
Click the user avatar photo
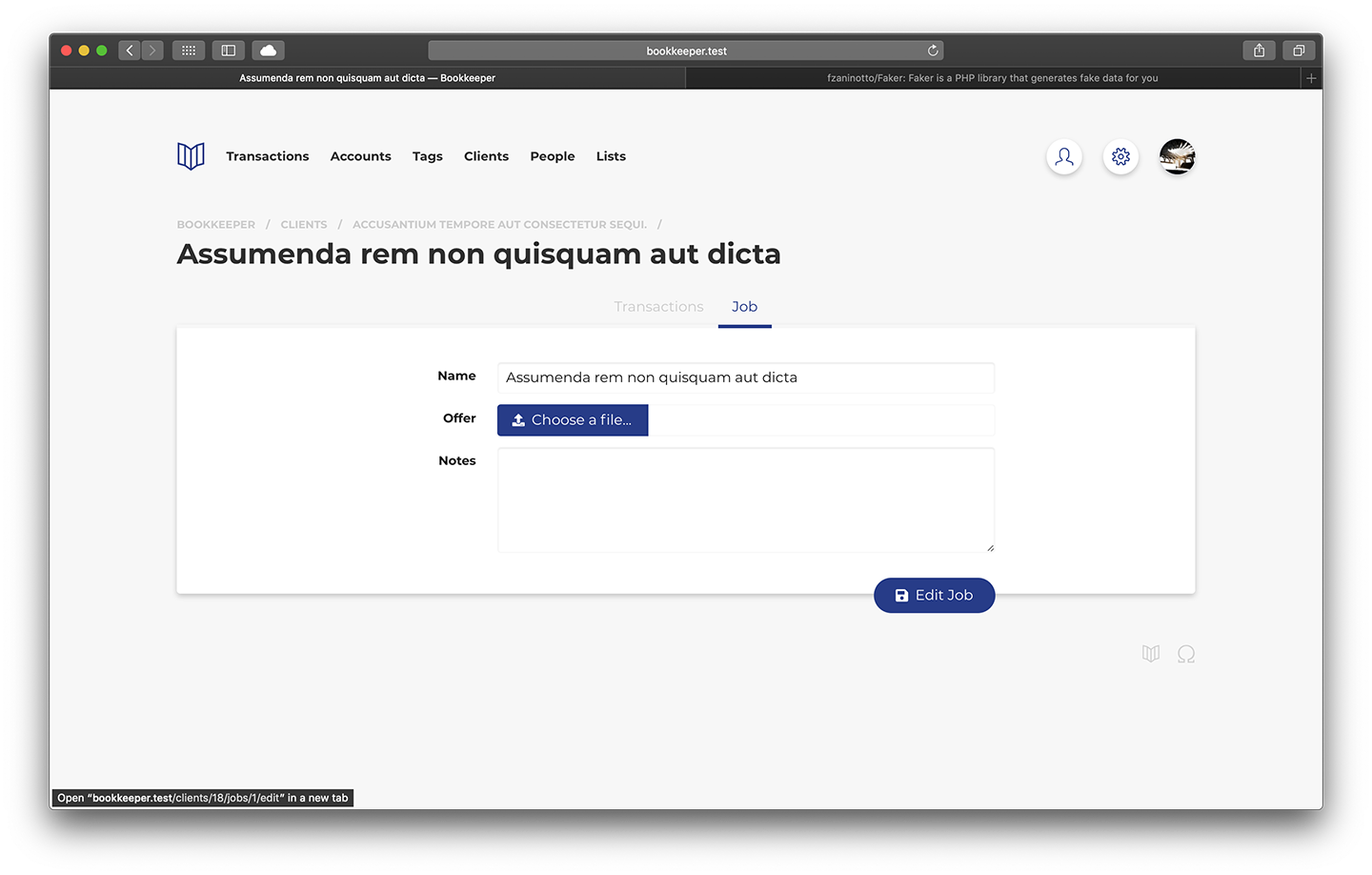1177,156
